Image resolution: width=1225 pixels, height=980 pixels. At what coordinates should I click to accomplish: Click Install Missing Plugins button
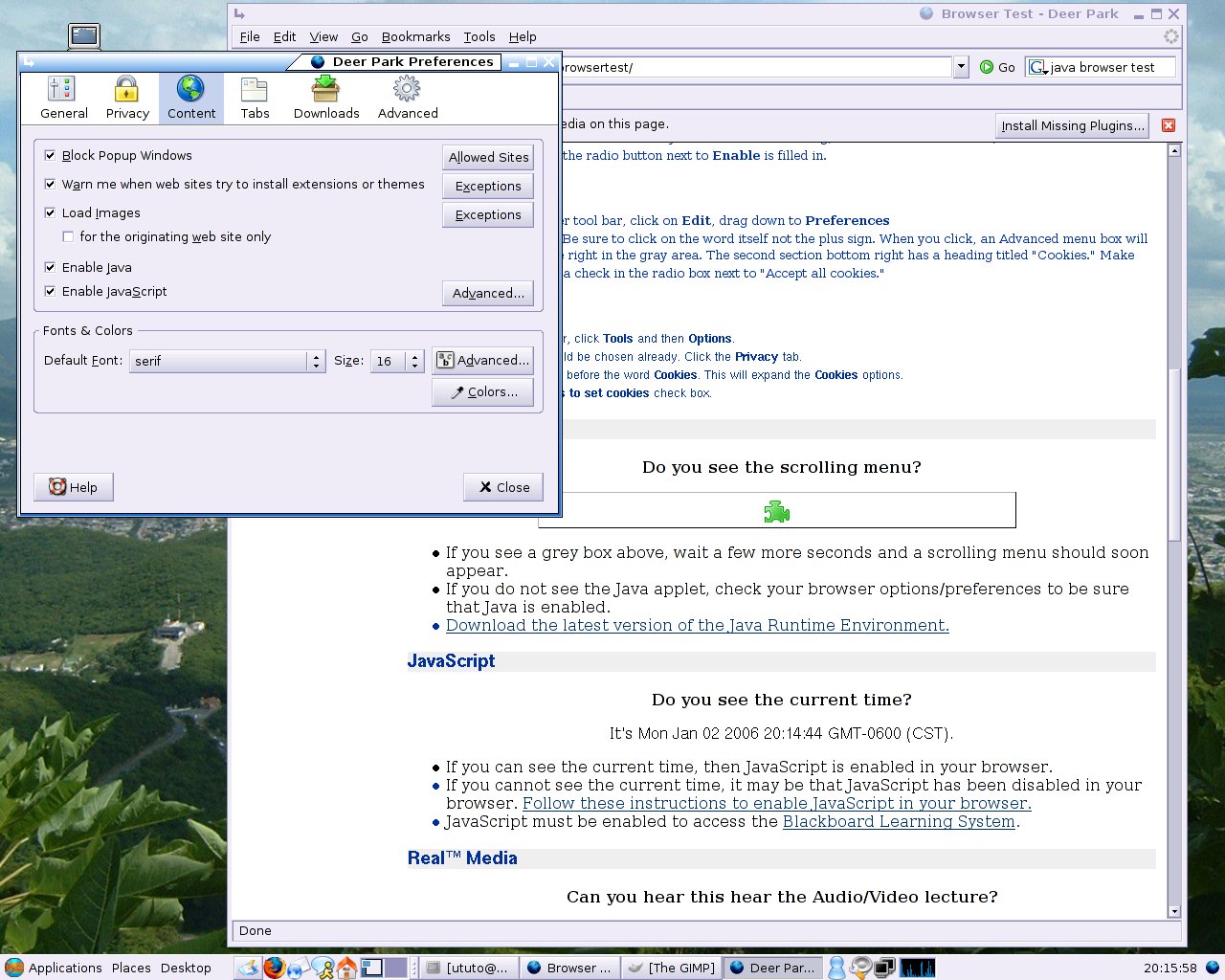1072,125
